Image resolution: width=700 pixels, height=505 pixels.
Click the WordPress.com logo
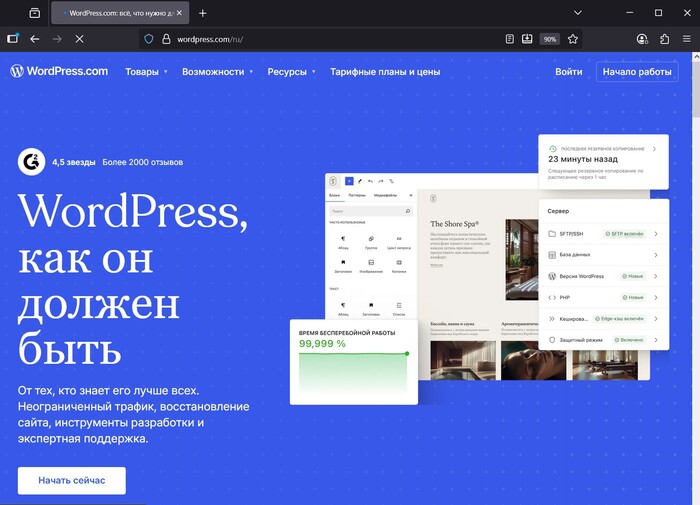coord(59,71)
